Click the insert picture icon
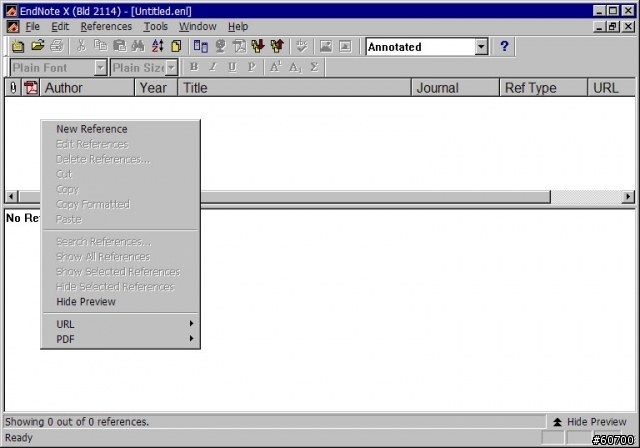Viewport: 640px width, 448px height. [x=326, y=46]
